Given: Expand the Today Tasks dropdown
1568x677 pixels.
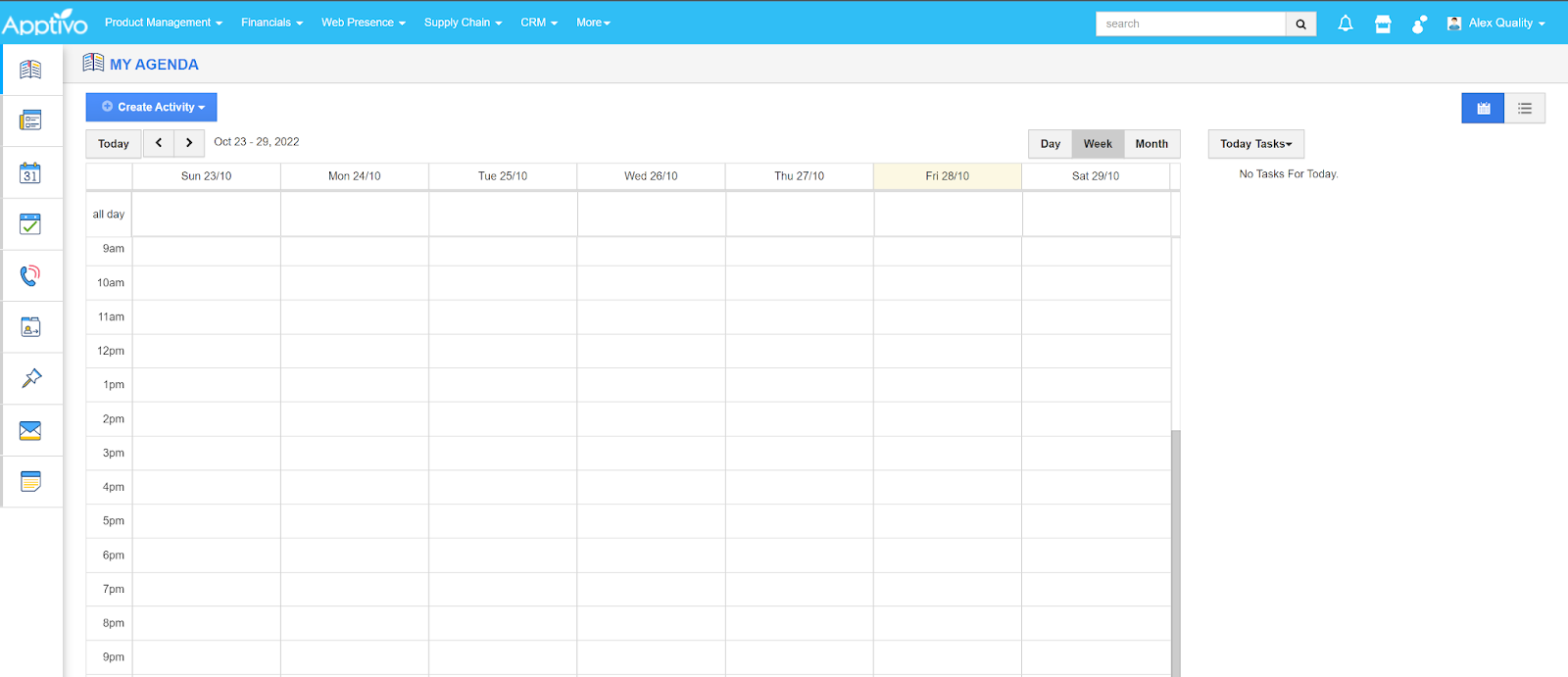Looking at the screenshot, I should [x=1255, y=144].
